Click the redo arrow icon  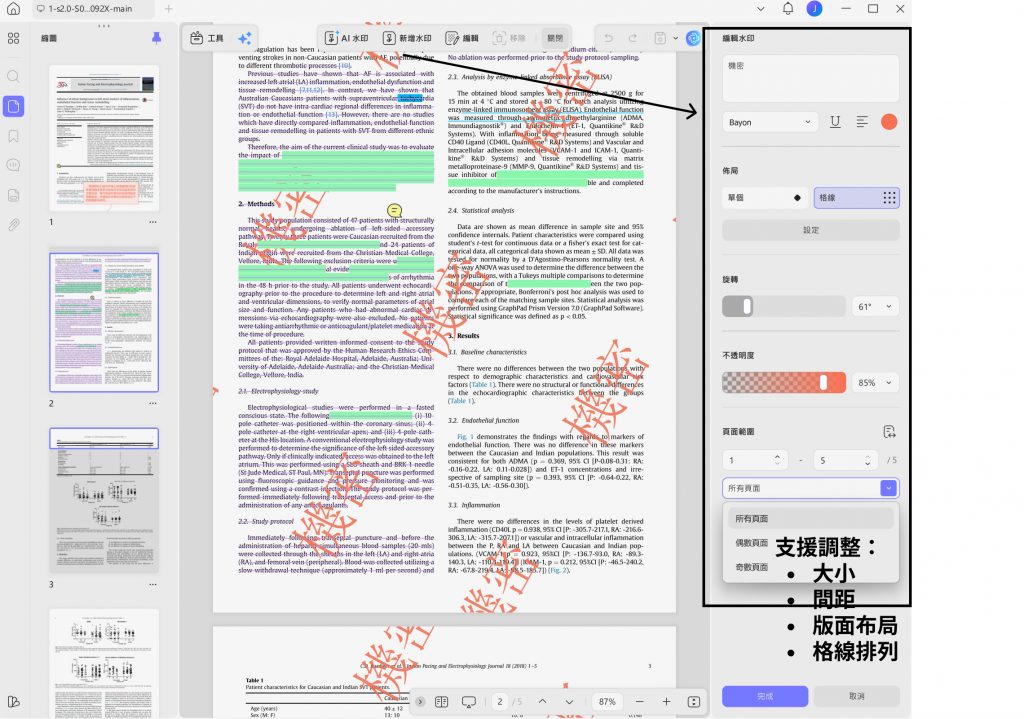633,39
